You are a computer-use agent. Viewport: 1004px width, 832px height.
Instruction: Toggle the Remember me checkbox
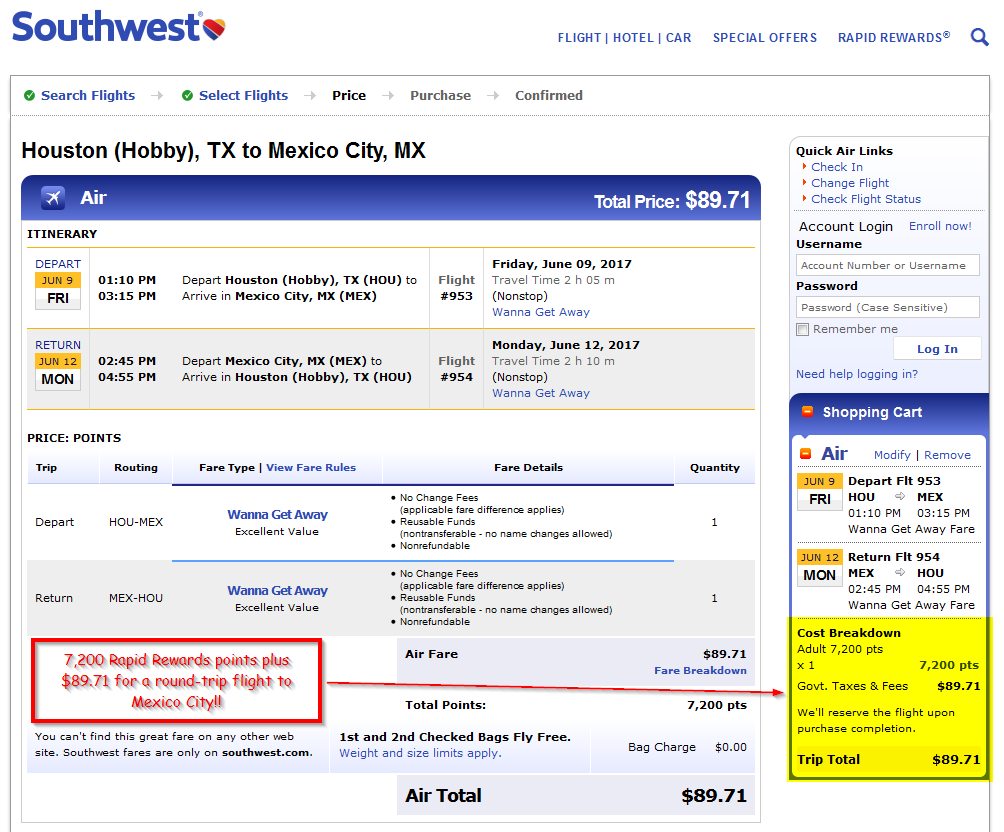[x=802, y=329]
